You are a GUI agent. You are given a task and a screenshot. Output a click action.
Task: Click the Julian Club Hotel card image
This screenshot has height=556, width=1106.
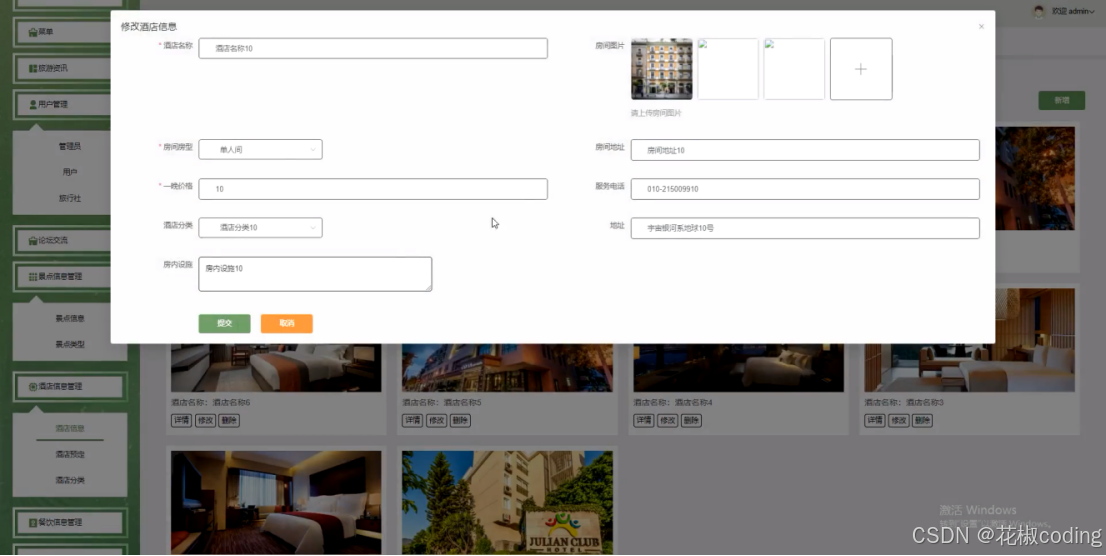pyautogui.click(x=507, y=502)
